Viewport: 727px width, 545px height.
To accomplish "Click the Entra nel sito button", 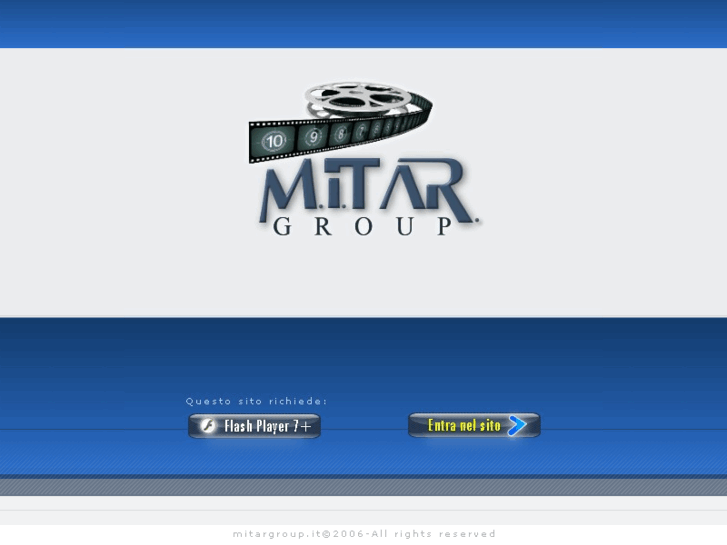I will [x=474, y=425].
